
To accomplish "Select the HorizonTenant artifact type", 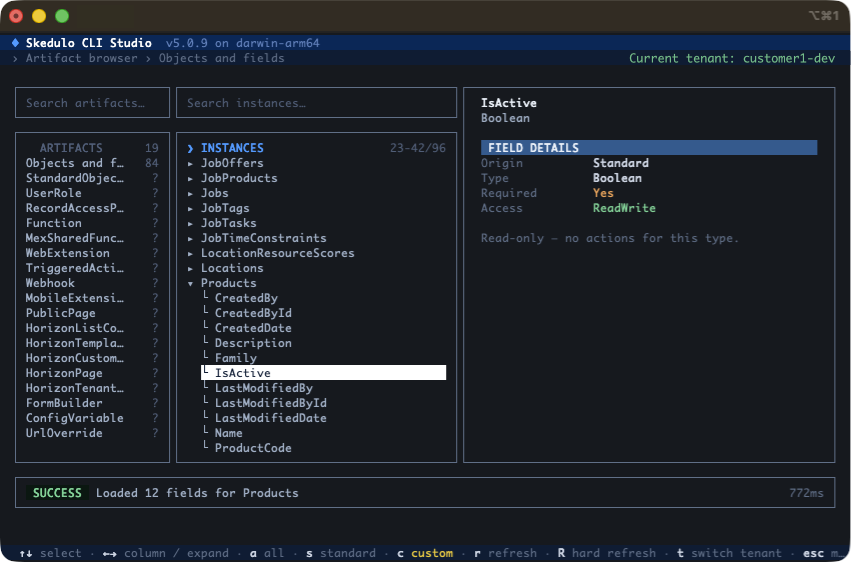I will [x=92, y=388].
